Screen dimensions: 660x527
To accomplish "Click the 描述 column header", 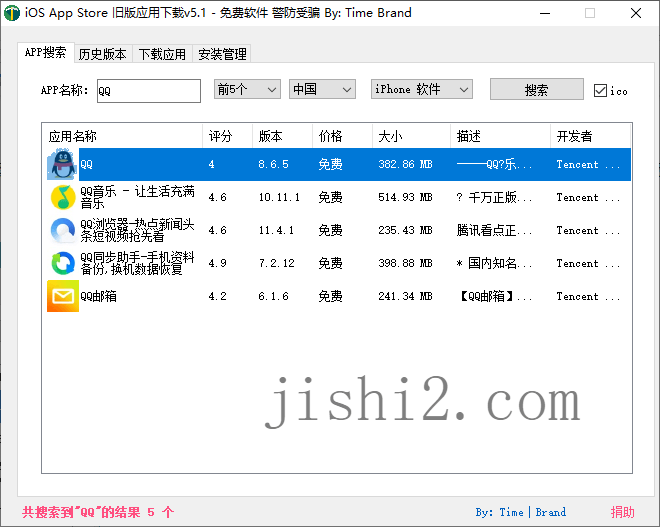I will click(x=500, y=136).
